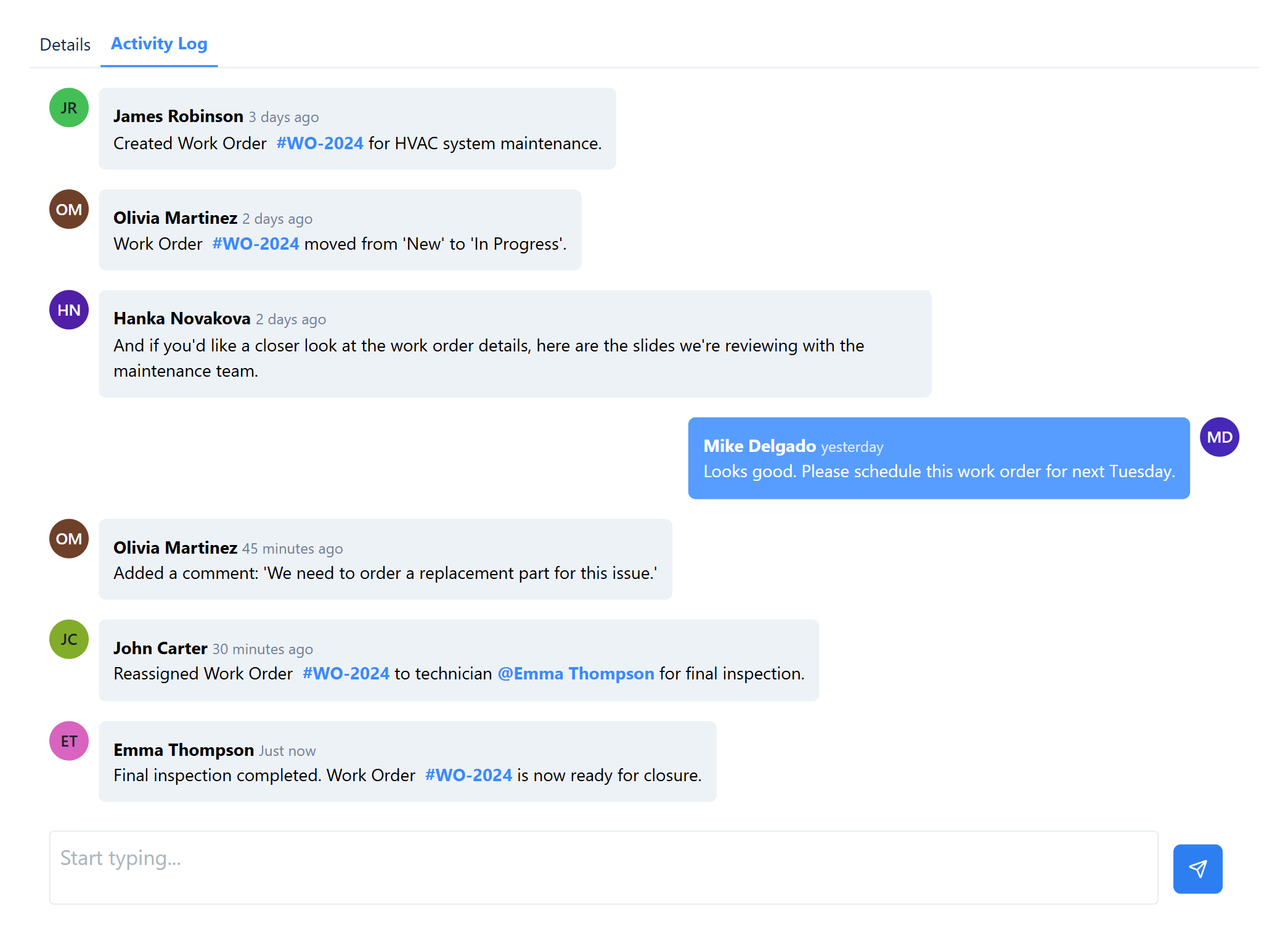Click the Emma Thompson author name heading
The height and width of the screenshot is (947, 1288).
coord(184,750)
